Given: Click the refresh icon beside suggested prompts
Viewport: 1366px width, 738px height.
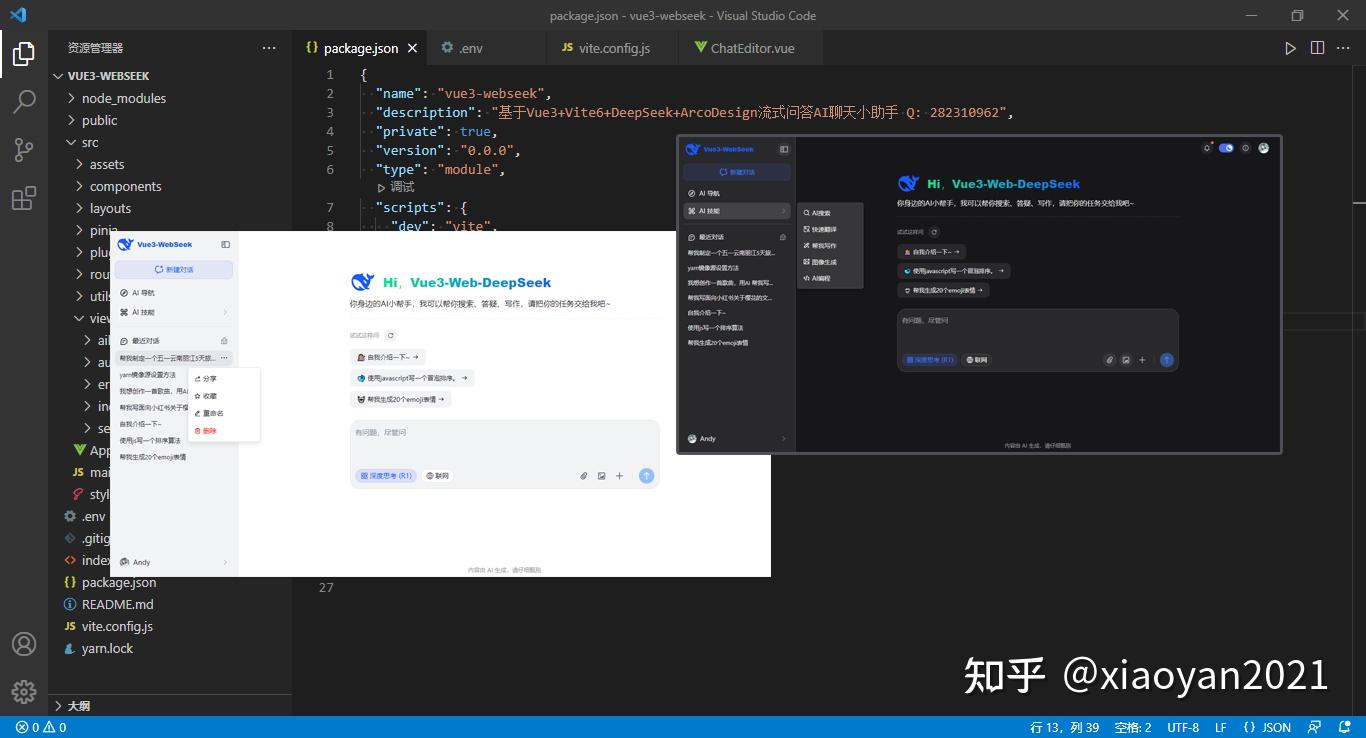Looking at the screenshot, I should 391,336.
